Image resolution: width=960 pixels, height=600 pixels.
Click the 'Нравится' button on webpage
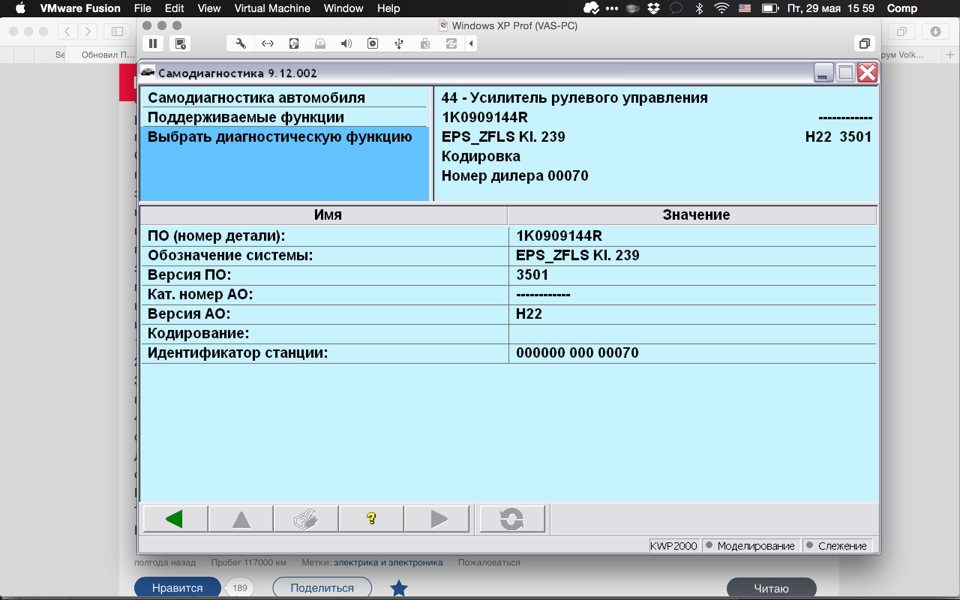178,588
